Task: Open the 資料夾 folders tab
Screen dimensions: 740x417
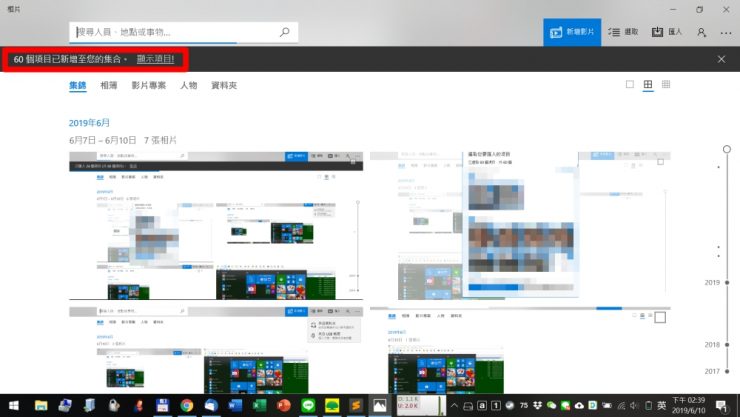Action: coord(224,86)
